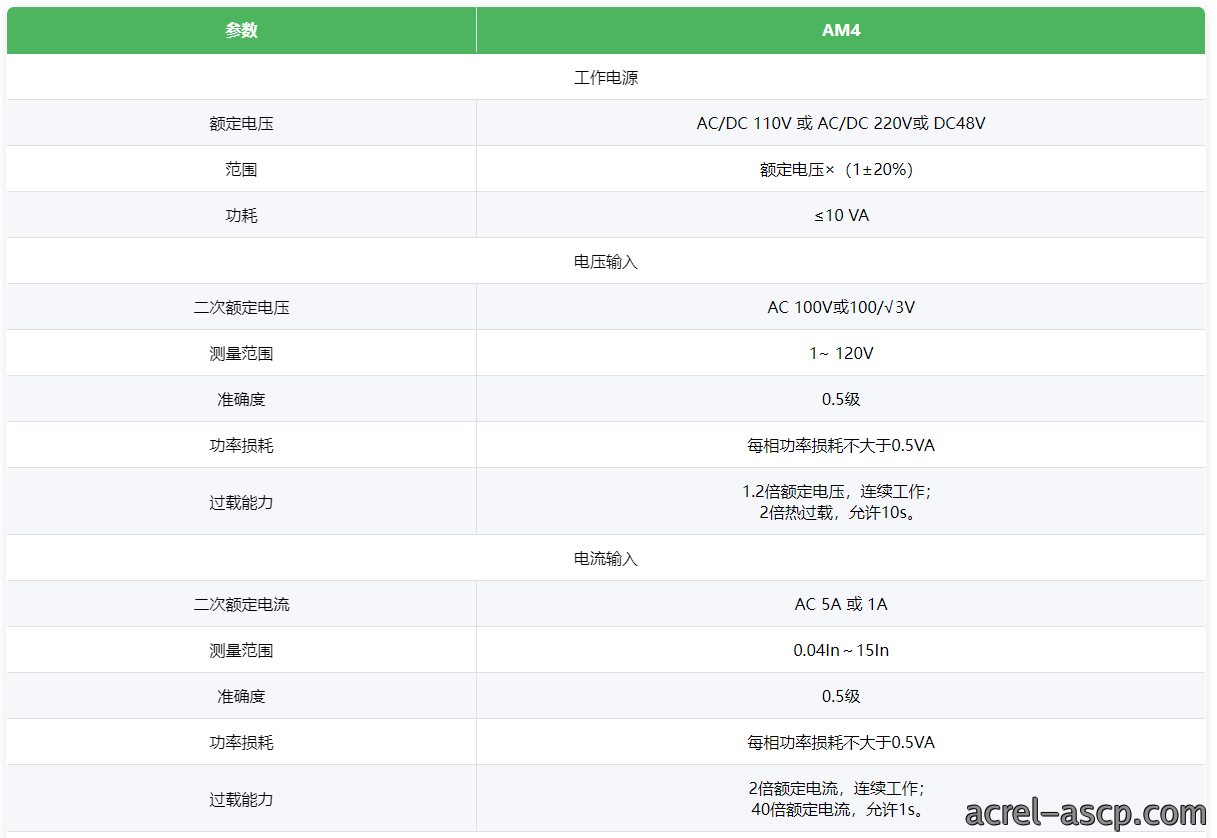Click the 额定电压 parameter label

click(241, 124)
